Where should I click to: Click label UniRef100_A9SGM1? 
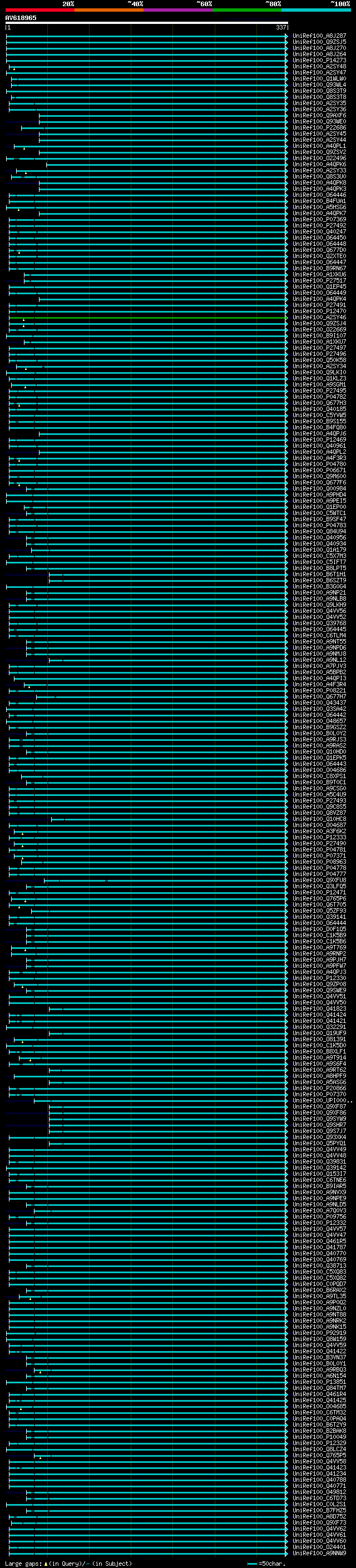(x=319, y=385)
